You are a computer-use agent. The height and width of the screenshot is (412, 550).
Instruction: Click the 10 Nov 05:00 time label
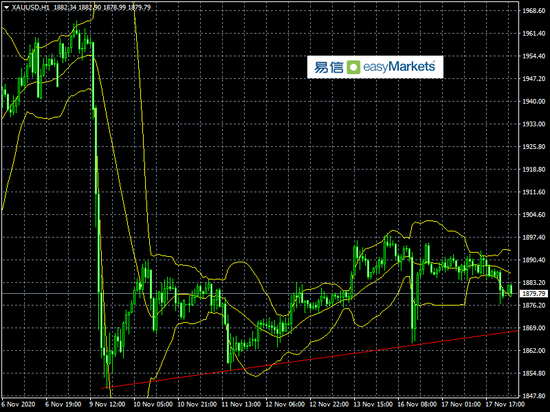tap(153, 404)
